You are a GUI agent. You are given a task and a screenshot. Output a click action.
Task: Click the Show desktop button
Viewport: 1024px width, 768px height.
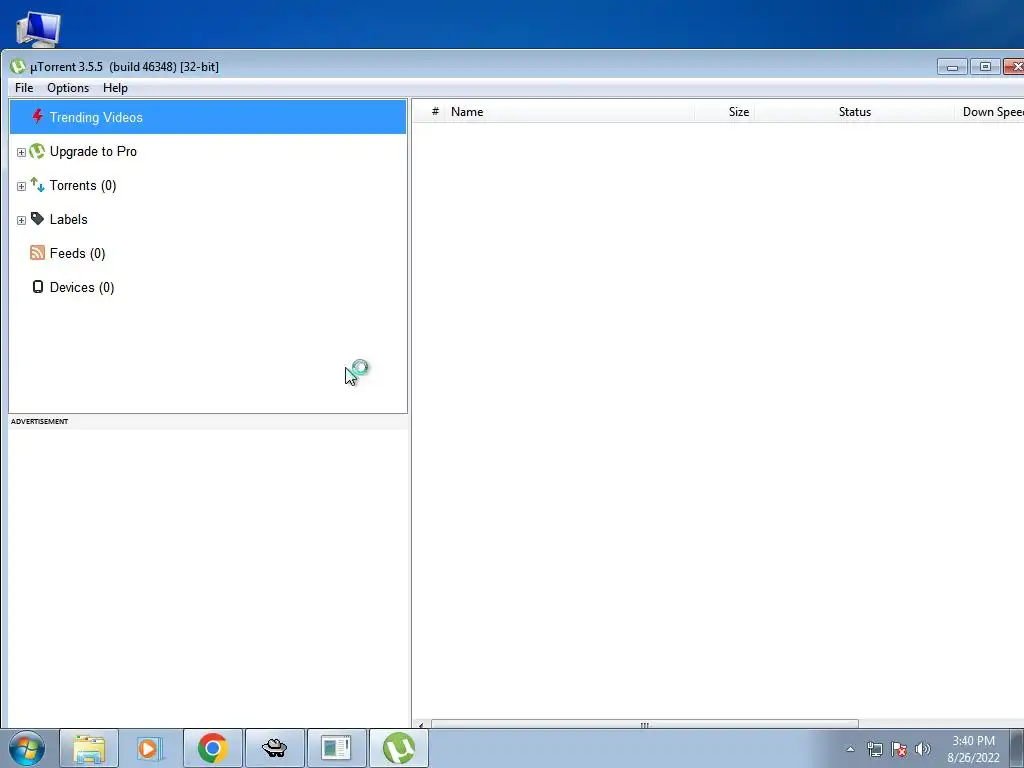coord(1017,748)
